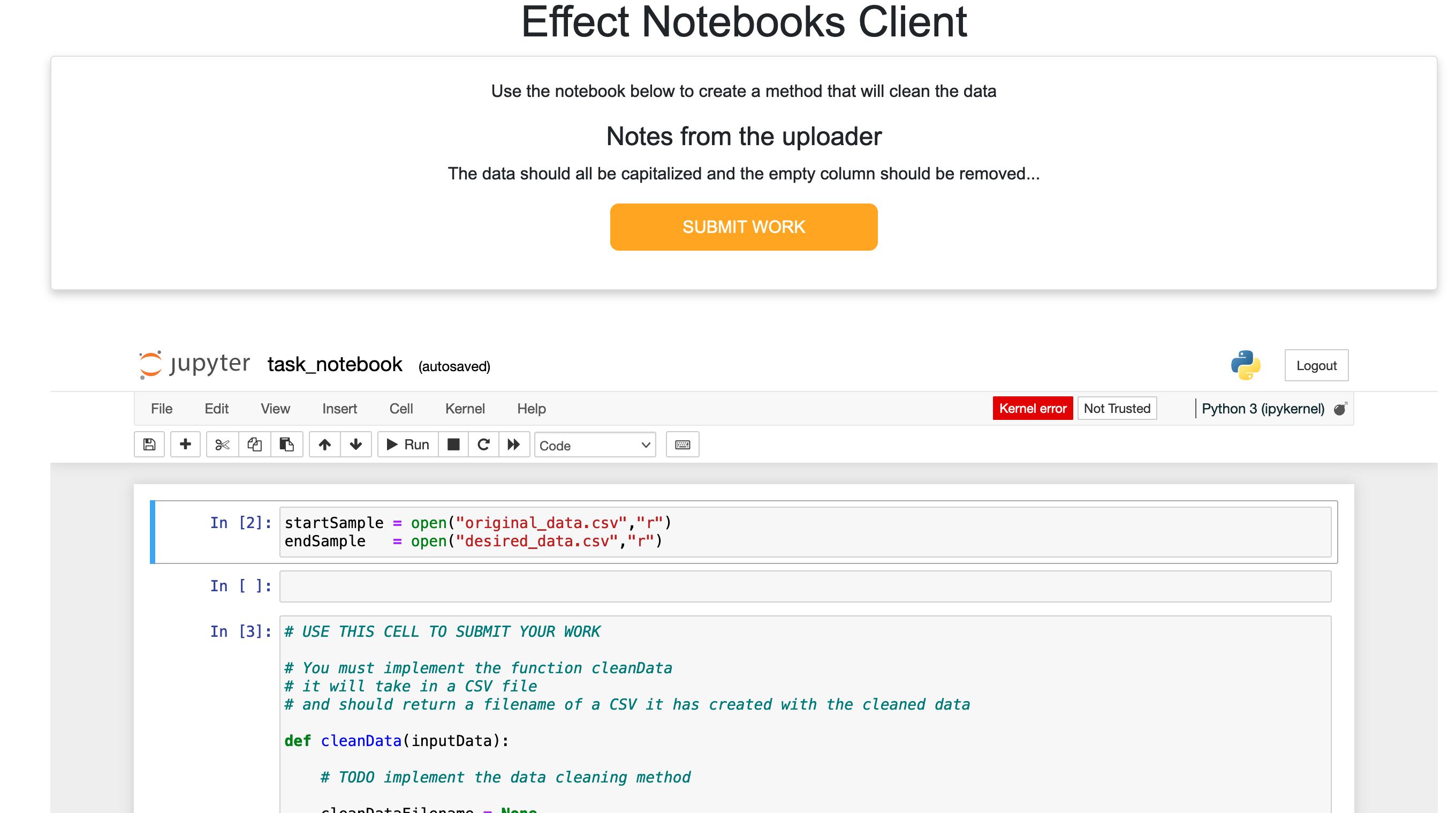
Task: Insert a cell with the plus icon
Action: click(x=185, y=445)
